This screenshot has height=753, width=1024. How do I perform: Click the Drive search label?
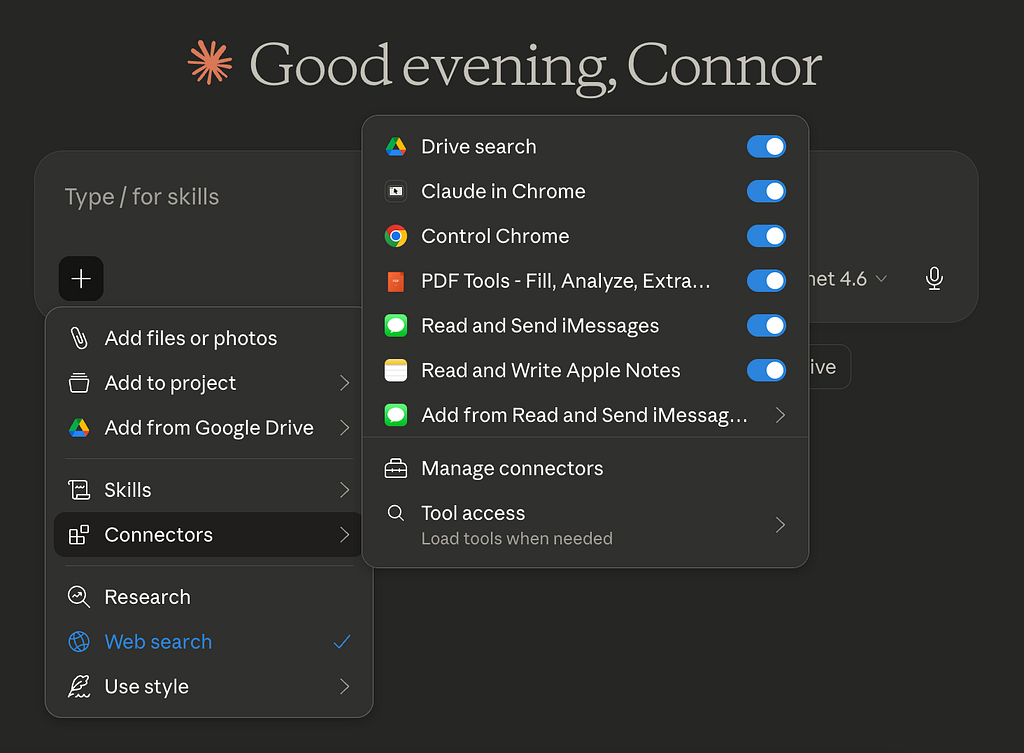pyautogui.click(x=479, y=147)
